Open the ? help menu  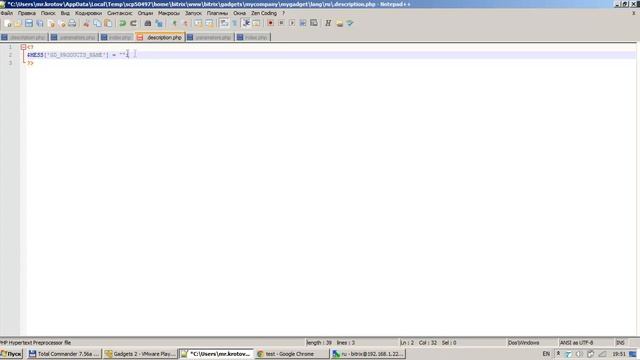pos(283,13)
